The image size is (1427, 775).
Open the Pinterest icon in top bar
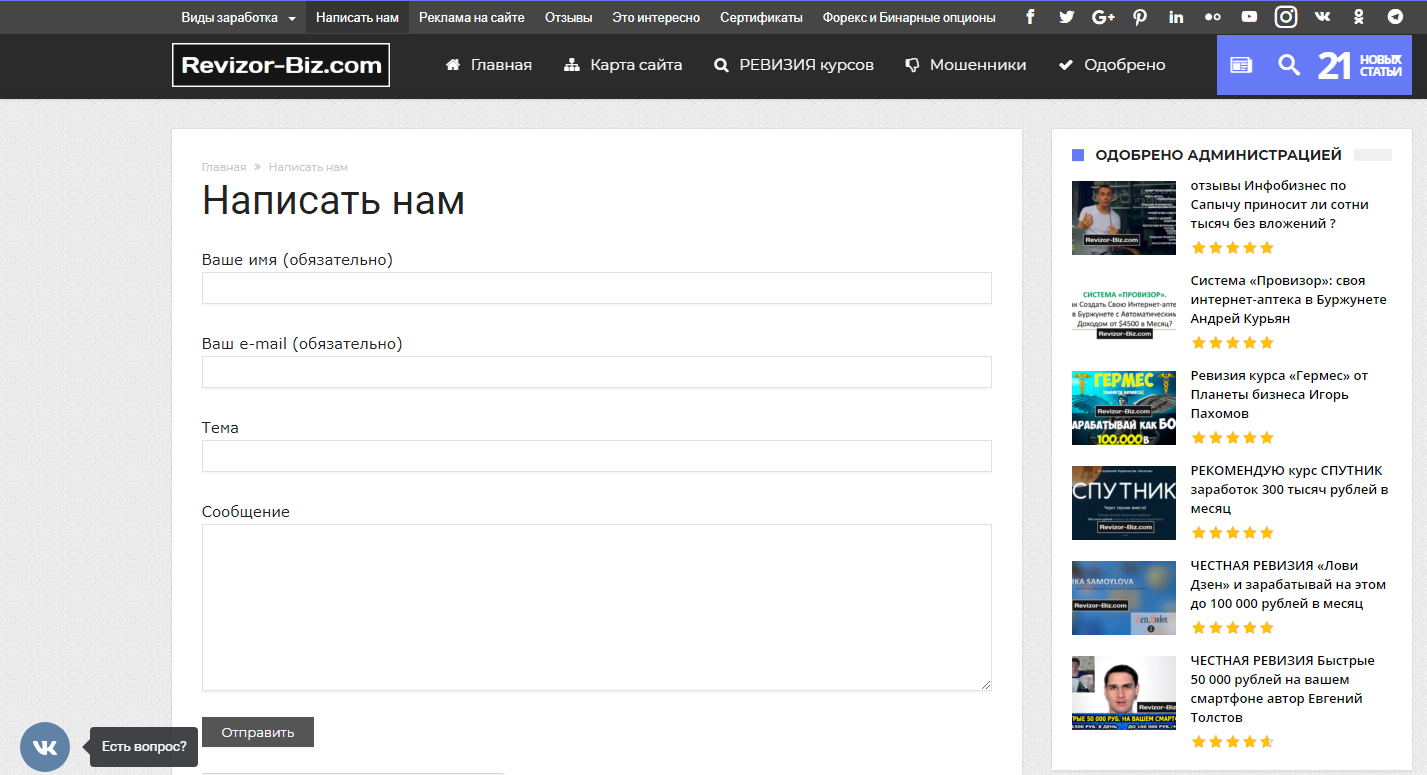[1140, 17]
